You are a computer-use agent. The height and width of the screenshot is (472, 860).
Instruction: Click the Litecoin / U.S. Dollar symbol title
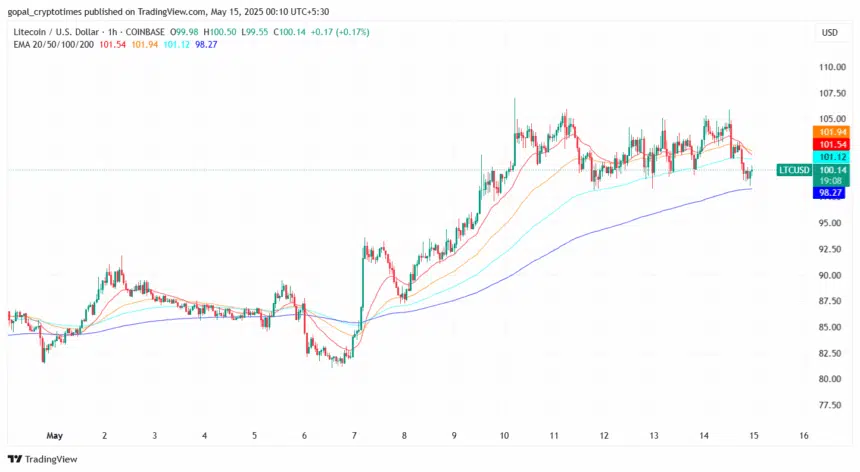point(56,32)
